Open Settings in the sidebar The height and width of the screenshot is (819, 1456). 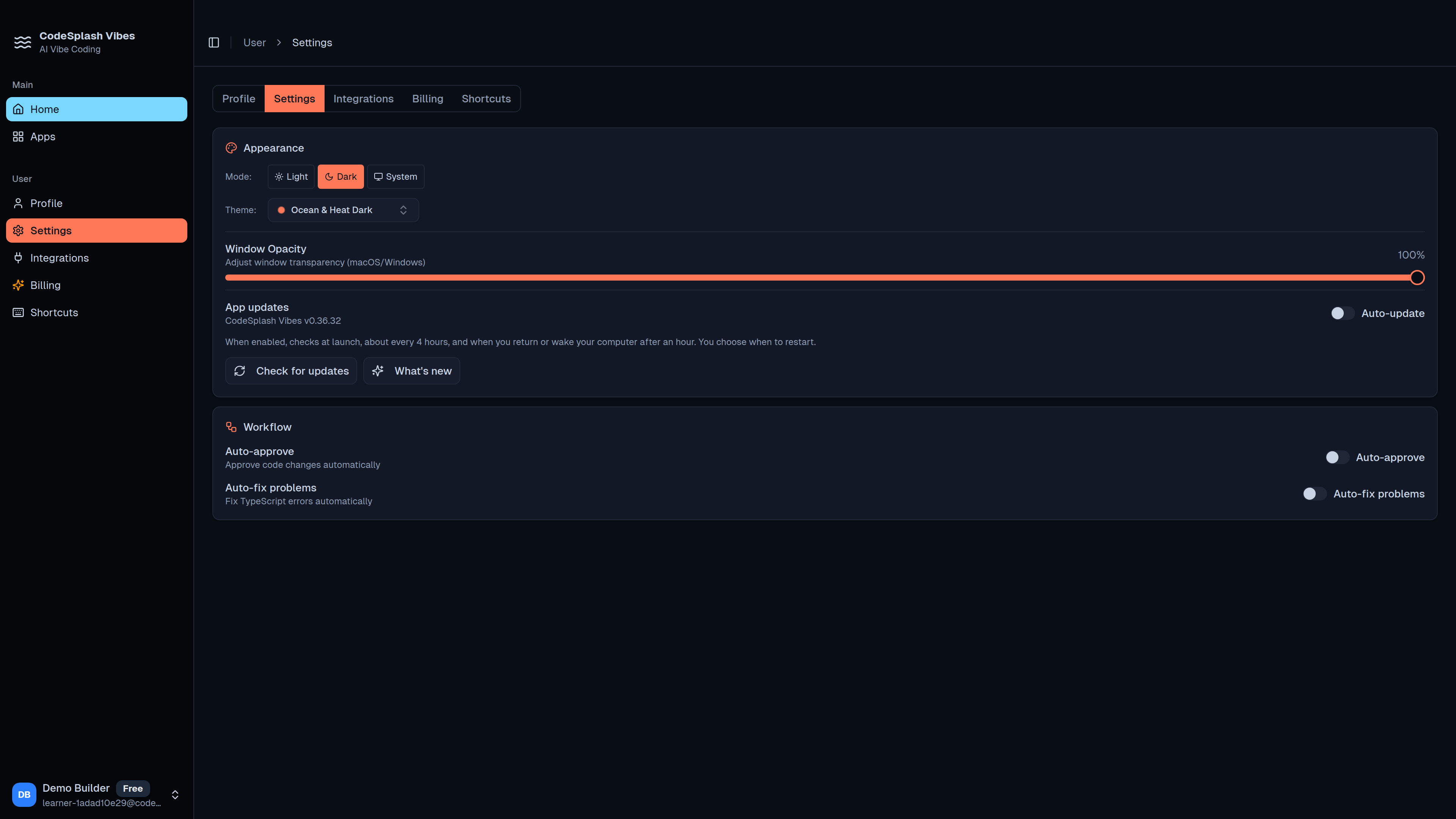pyautogui.click(x=97, y=231)
